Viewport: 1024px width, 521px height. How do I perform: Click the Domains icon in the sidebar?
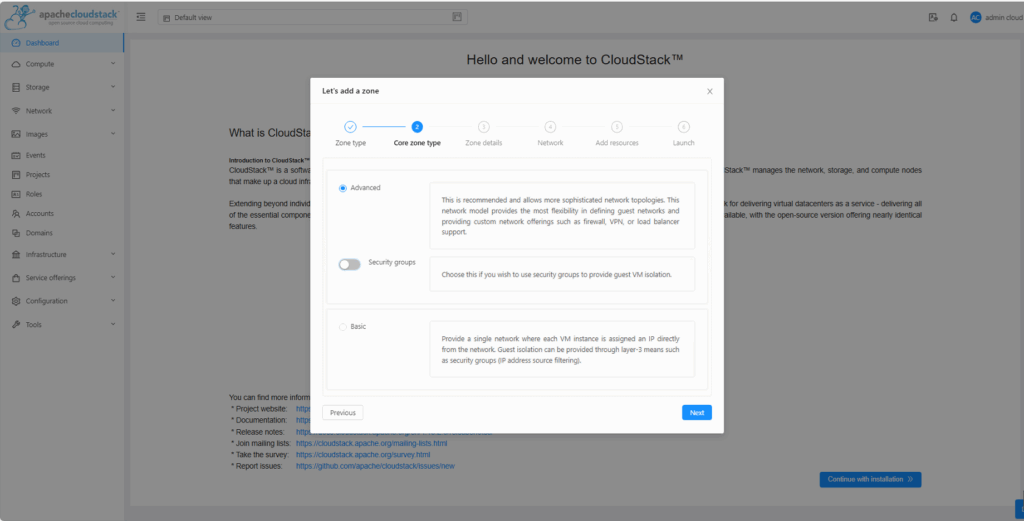tap(16, 233)
